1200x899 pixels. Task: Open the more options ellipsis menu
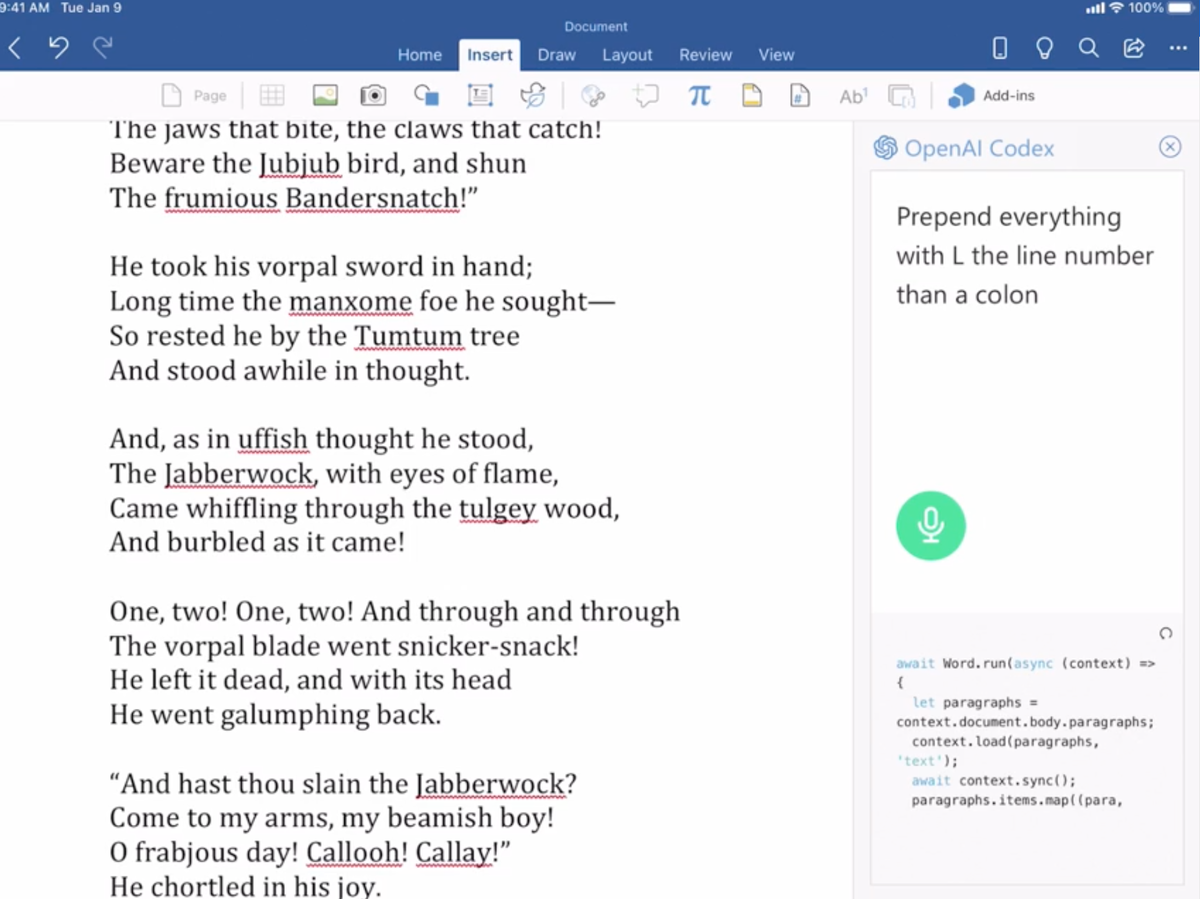click(1178, 47)
